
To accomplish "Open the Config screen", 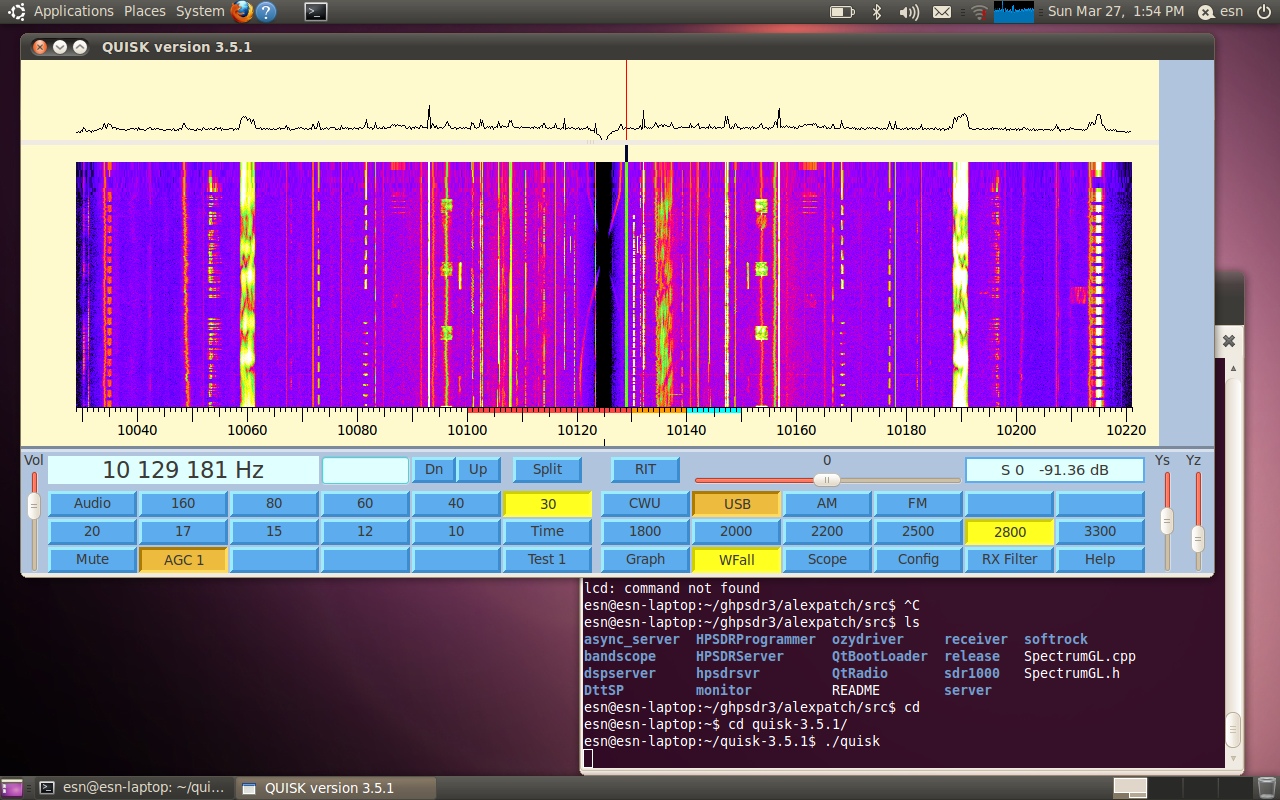I will tap(918, 559).
